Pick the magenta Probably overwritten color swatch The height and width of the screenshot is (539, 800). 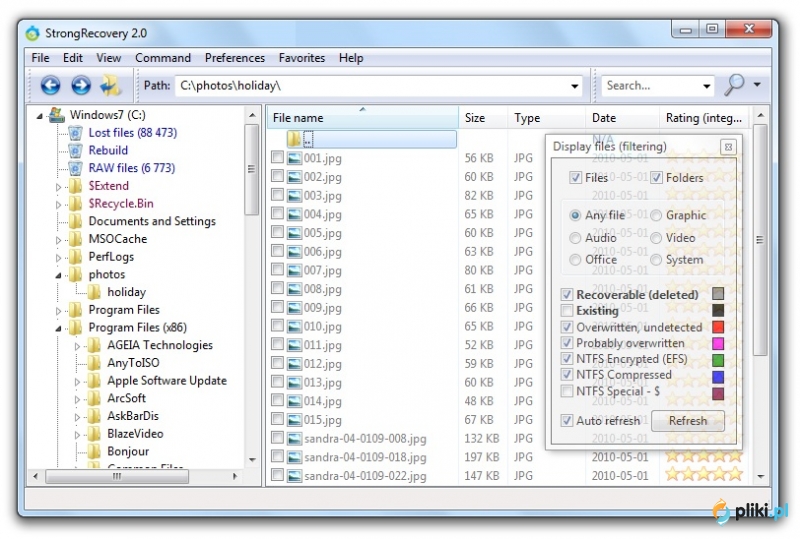(718, 344)
